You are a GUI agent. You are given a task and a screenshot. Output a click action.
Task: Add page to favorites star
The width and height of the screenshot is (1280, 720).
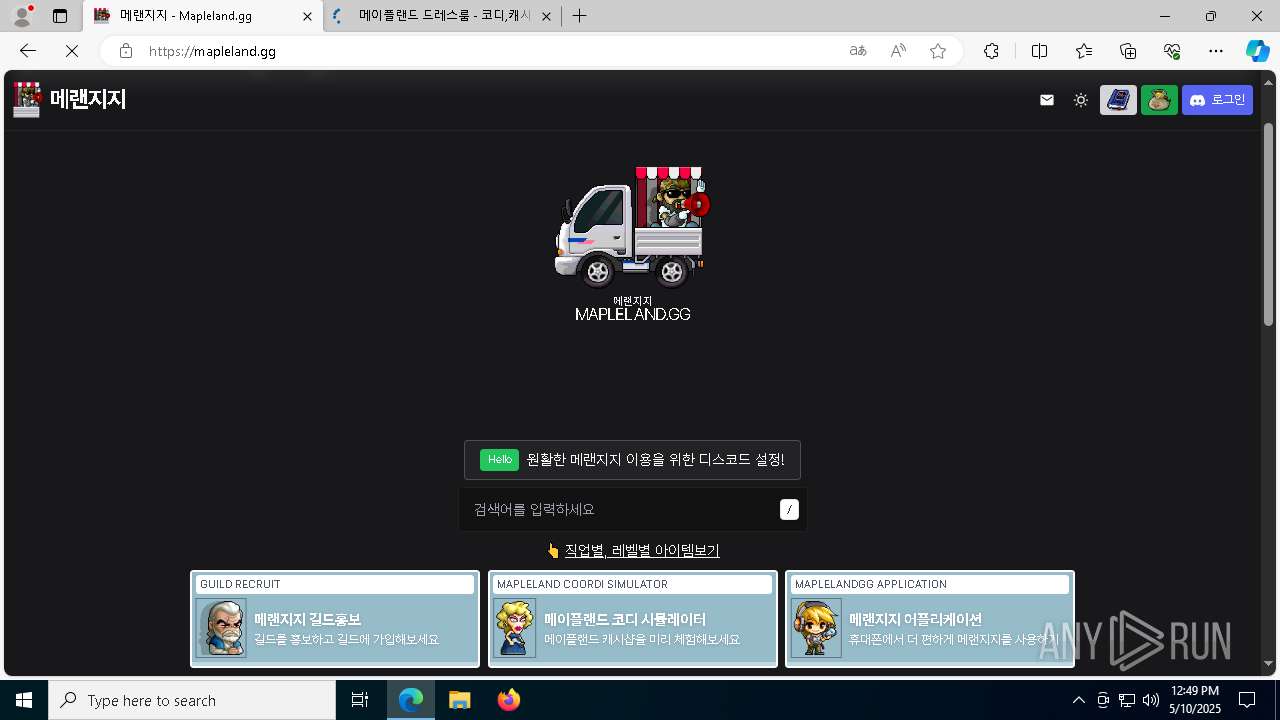click(938, 51)
